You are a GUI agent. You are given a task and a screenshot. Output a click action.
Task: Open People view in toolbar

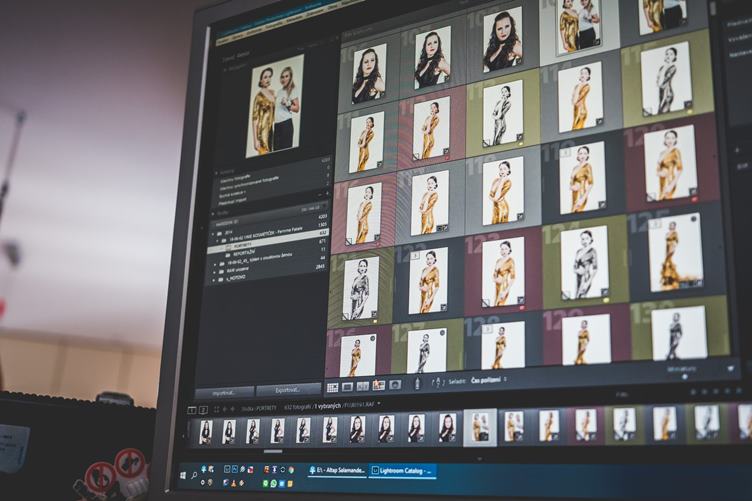pyautogui.click(x=395, y=384)
